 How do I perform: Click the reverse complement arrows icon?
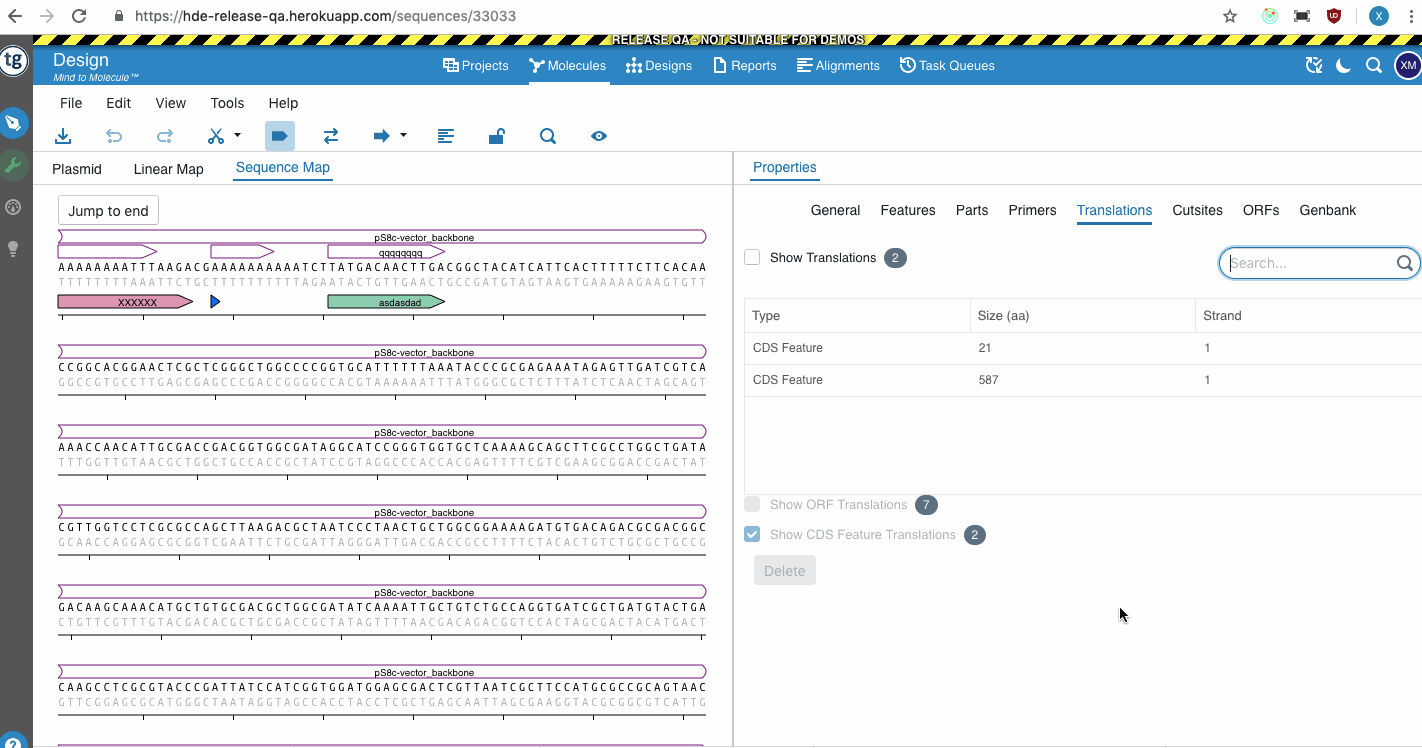pos(331,136)
